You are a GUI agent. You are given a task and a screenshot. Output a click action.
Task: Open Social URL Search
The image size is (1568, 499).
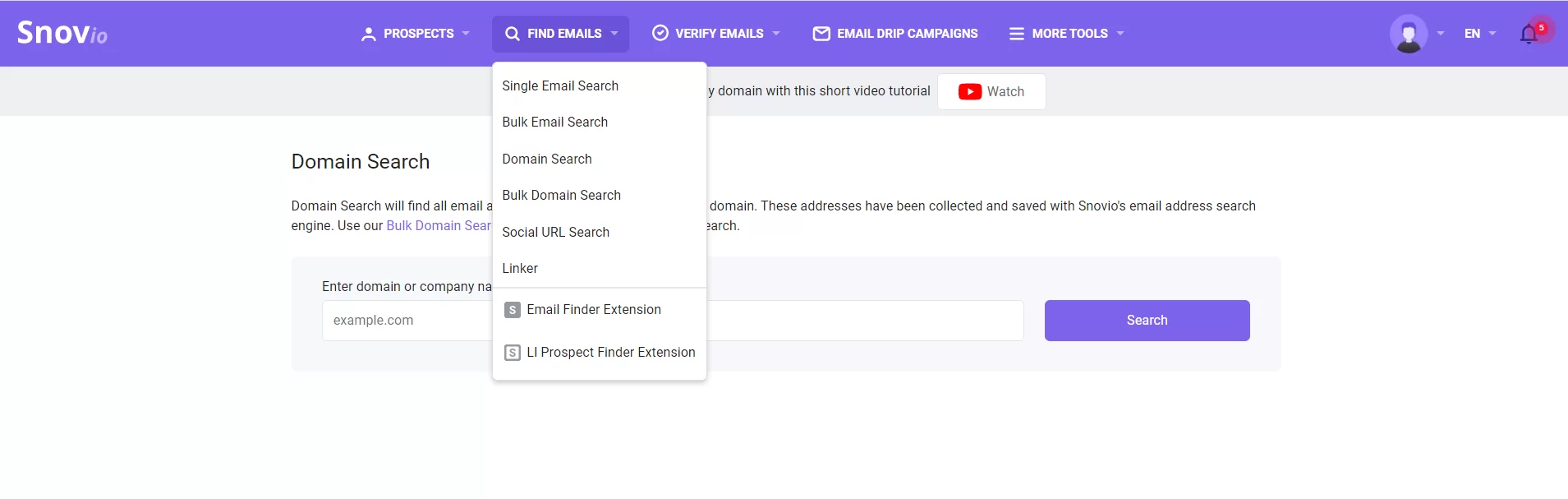point(556,233)
